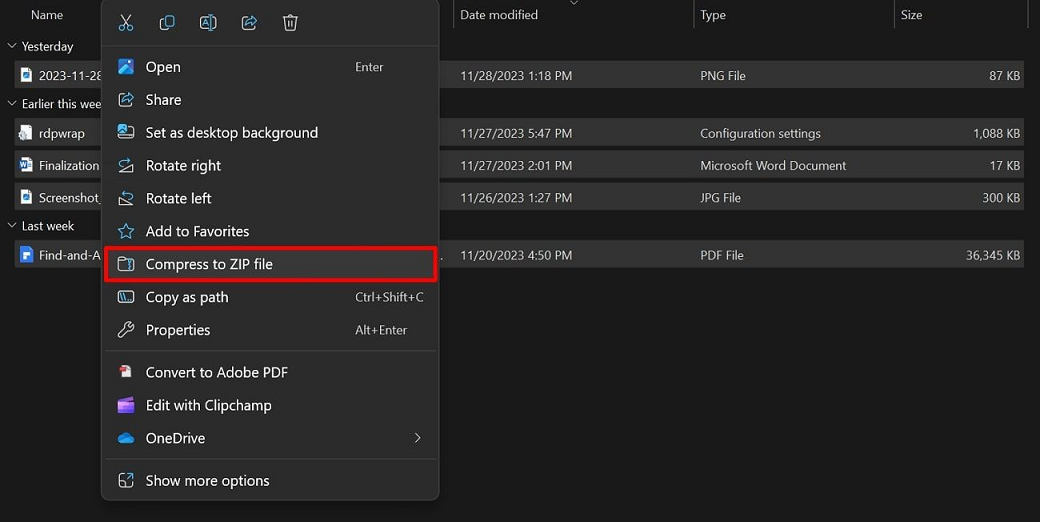Collapse the Last week group
Screen dimensions: 1040x522
coord(12,226)
